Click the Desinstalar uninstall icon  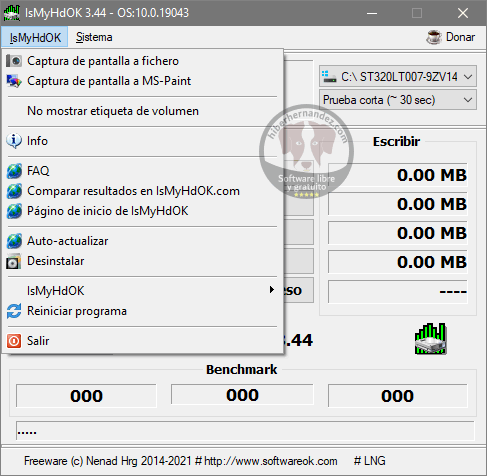[14, 261]
